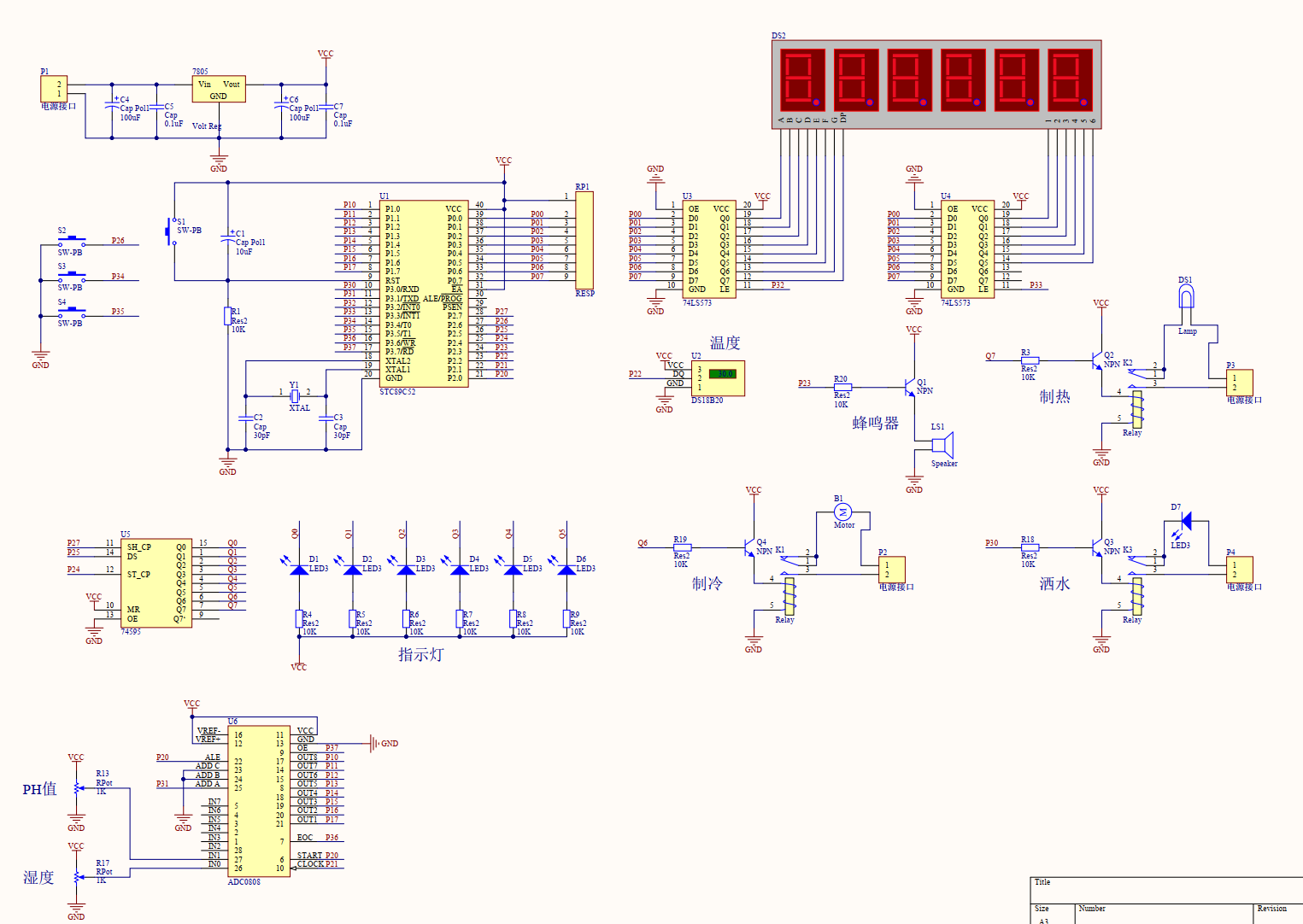Select the Q2 NPN heating transistor
This screenshot has width=1303, height=924.
[x=1098, y=360]
